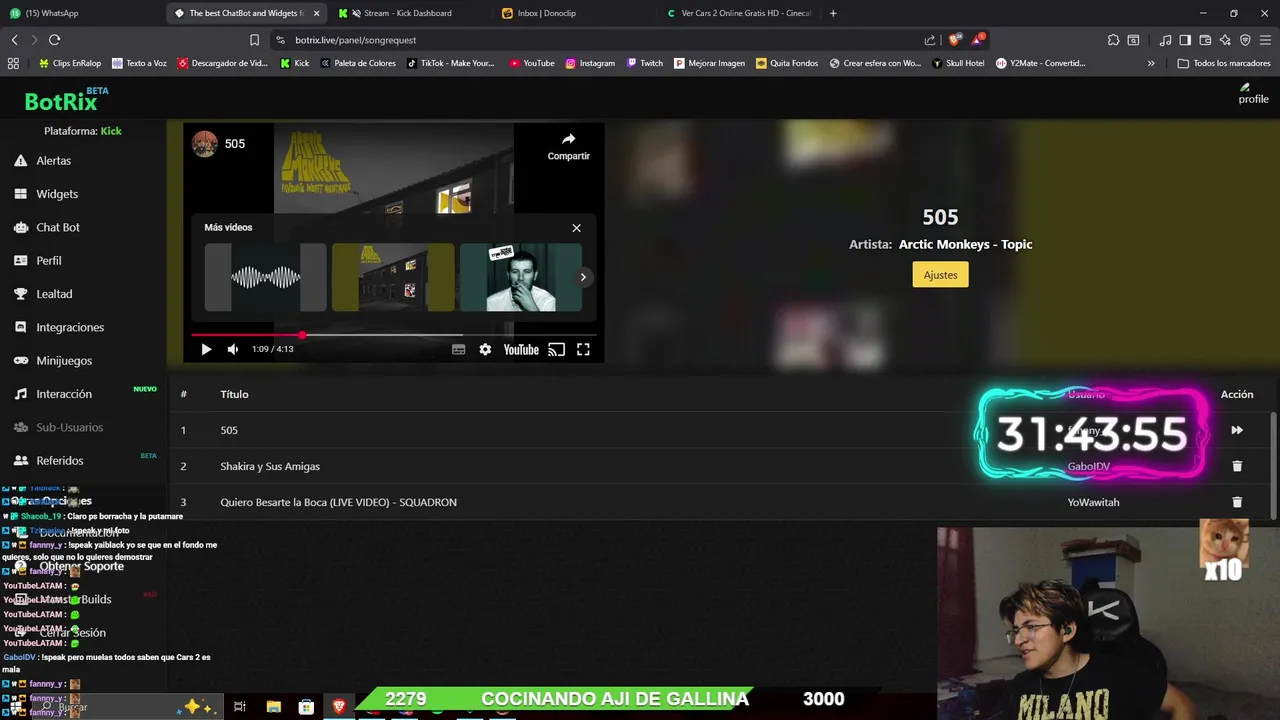This screenshot has height=720, width=1280.
Task: Click the BotRix logo
Action: tap(61, 101)
